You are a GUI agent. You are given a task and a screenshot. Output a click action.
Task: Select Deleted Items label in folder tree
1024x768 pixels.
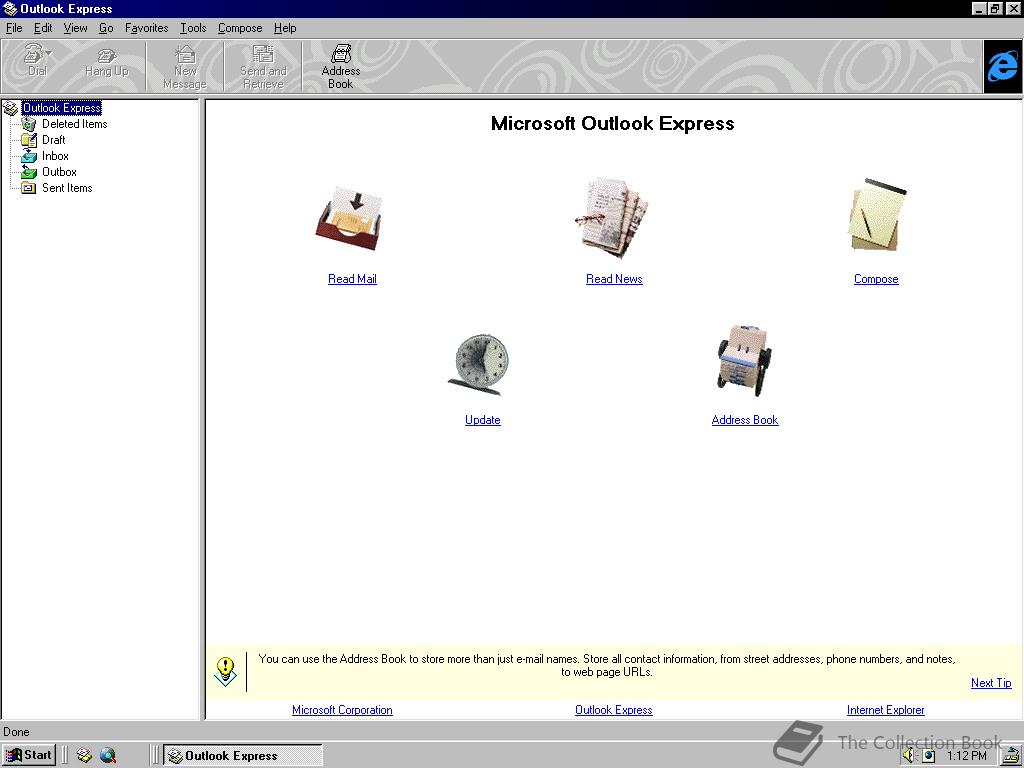[74, 123]
